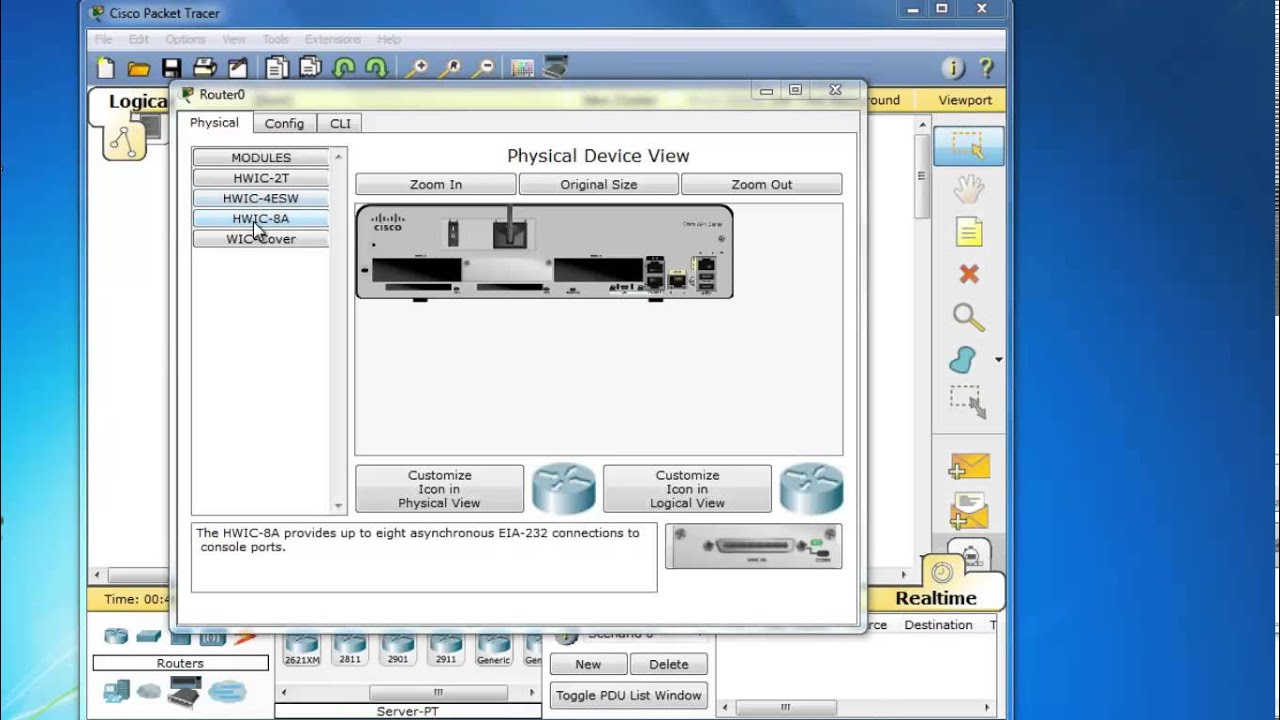Switch to the CLI tab
This screenshot has width=1280, height=720.
click(340, 123)
